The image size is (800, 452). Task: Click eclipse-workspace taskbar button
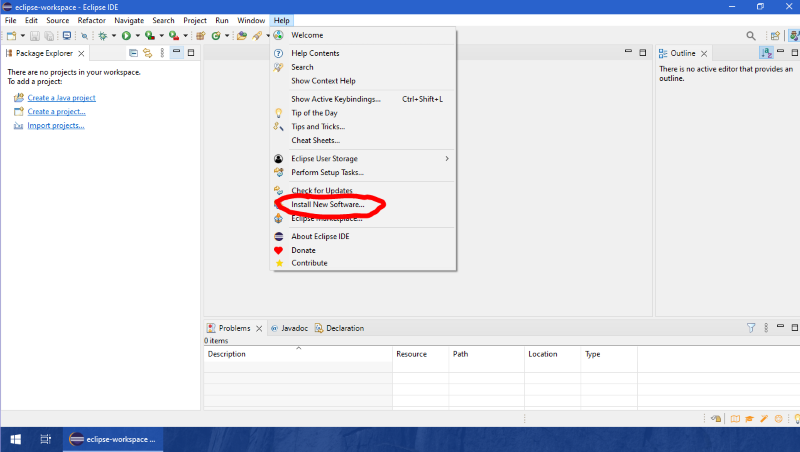[113, 439]
